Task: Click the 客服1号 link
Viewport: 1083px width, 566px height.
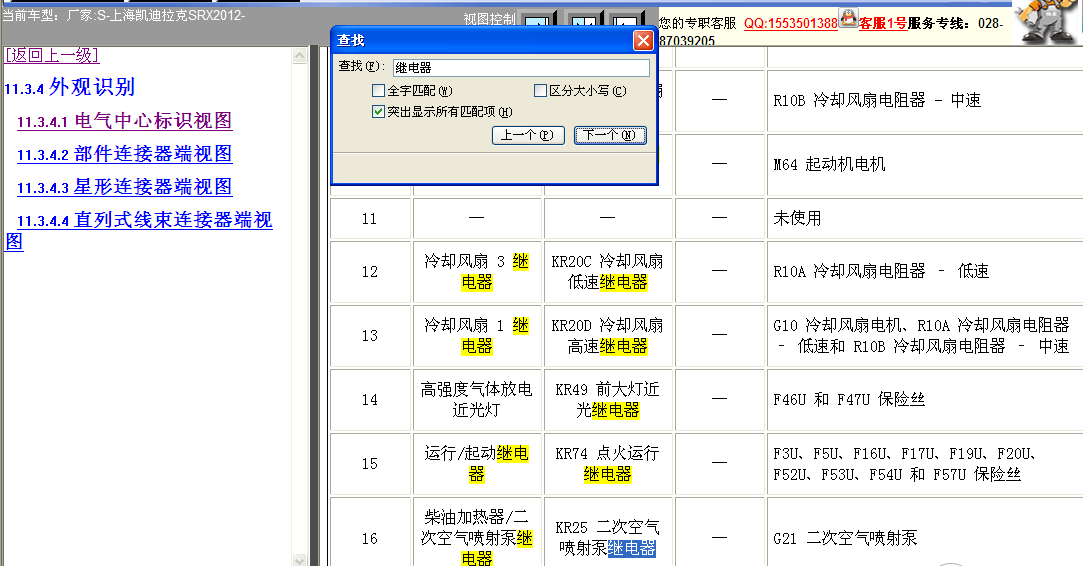Action: point(882,23)
